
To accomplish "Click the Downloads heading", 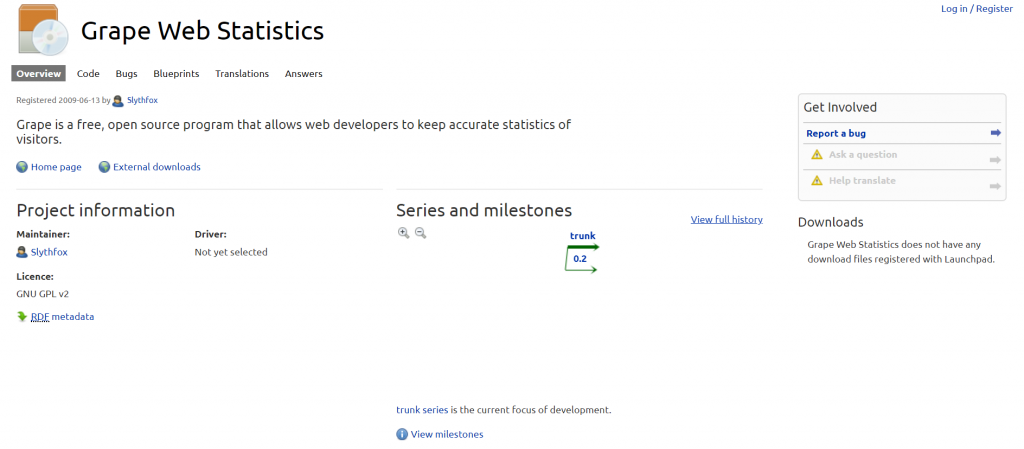I will [831, 223].
